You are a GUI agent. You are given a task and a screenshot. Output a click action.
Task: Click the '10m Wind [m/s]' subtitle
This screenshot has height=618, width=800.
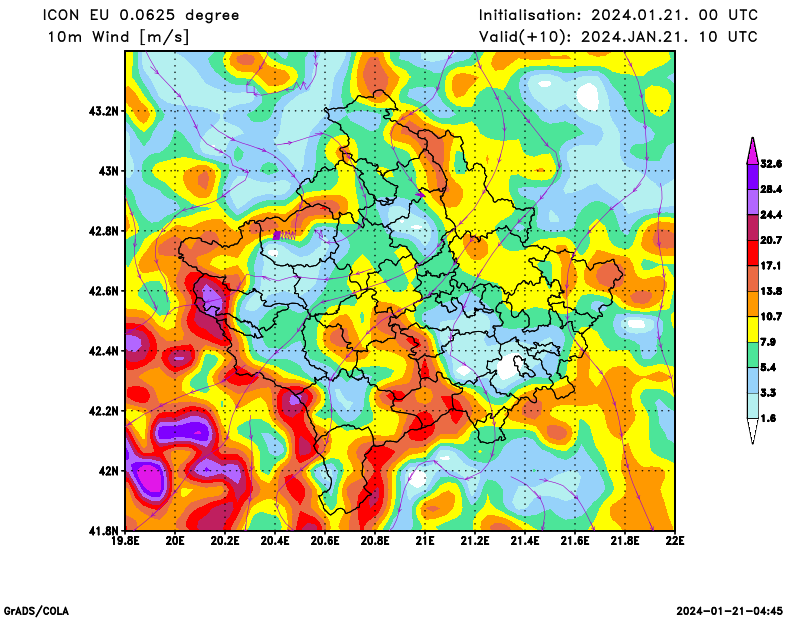(118, 37)
